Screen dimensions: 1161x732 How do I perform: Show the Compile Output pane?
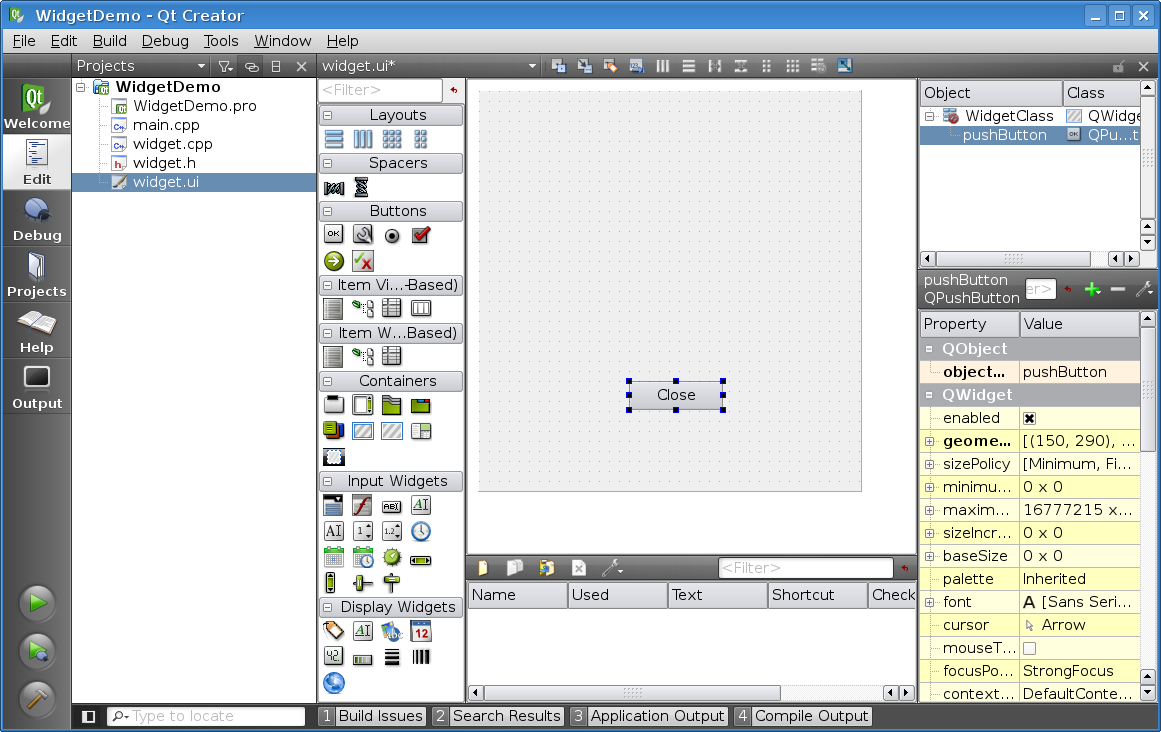click(x=803, y=716)
